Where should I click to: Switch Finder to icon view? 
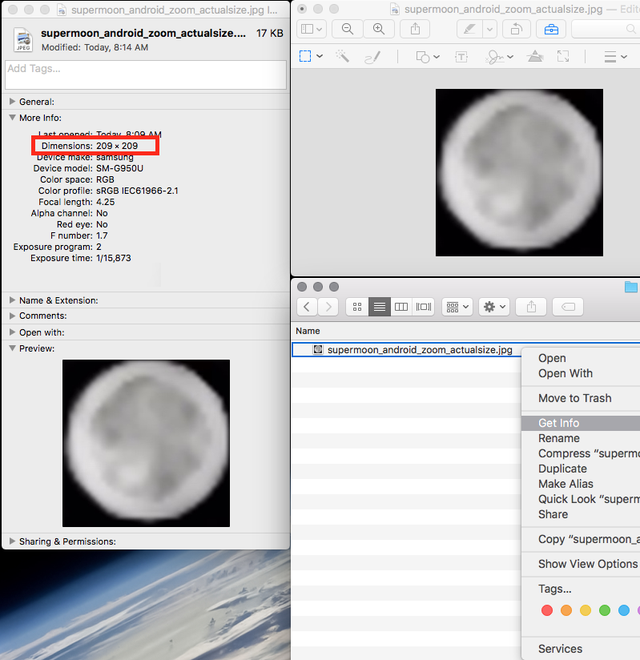pyautogui.click(x=356, y=307)
